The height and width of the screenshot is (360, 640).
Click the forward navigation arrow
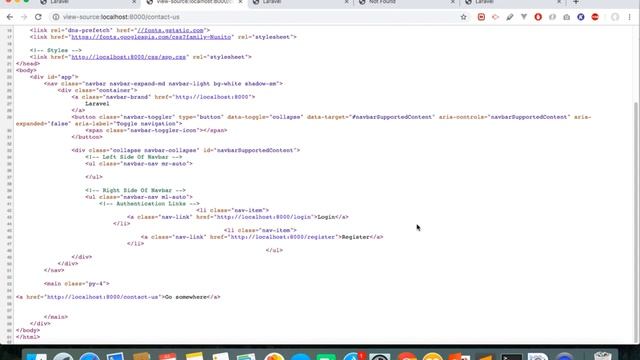(x=24, y=17)
